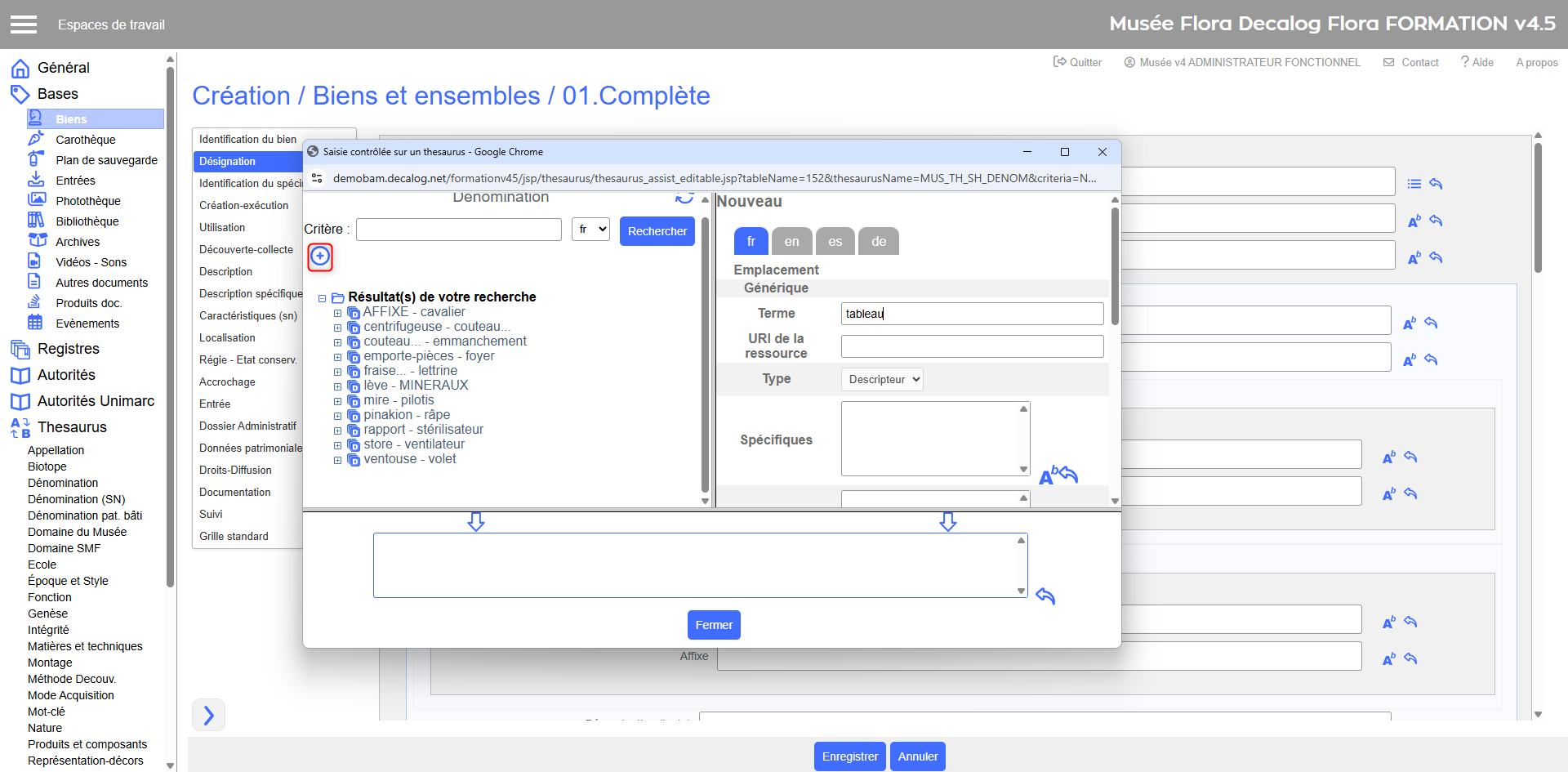Click the Critère search text field
1568x772 pixels.
(x=459, y=230)
